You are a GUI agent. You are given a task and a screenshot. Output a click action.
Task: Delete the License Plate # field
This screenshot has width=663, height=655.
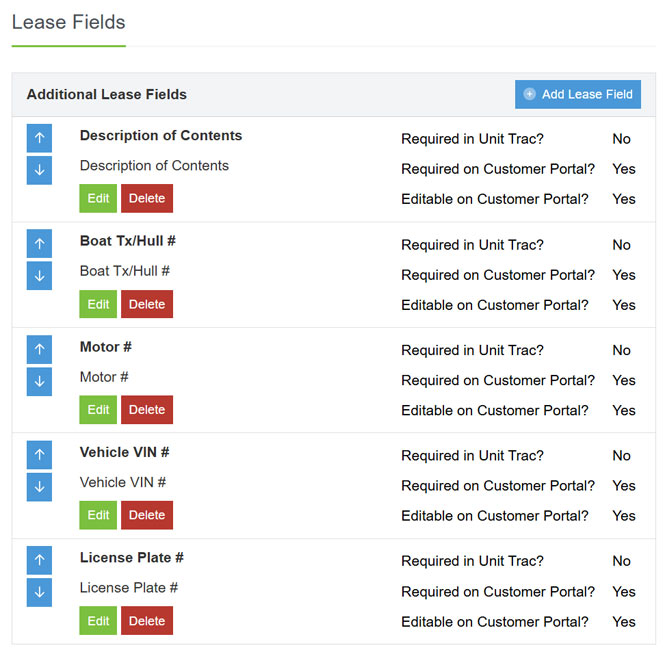(147, 621)
